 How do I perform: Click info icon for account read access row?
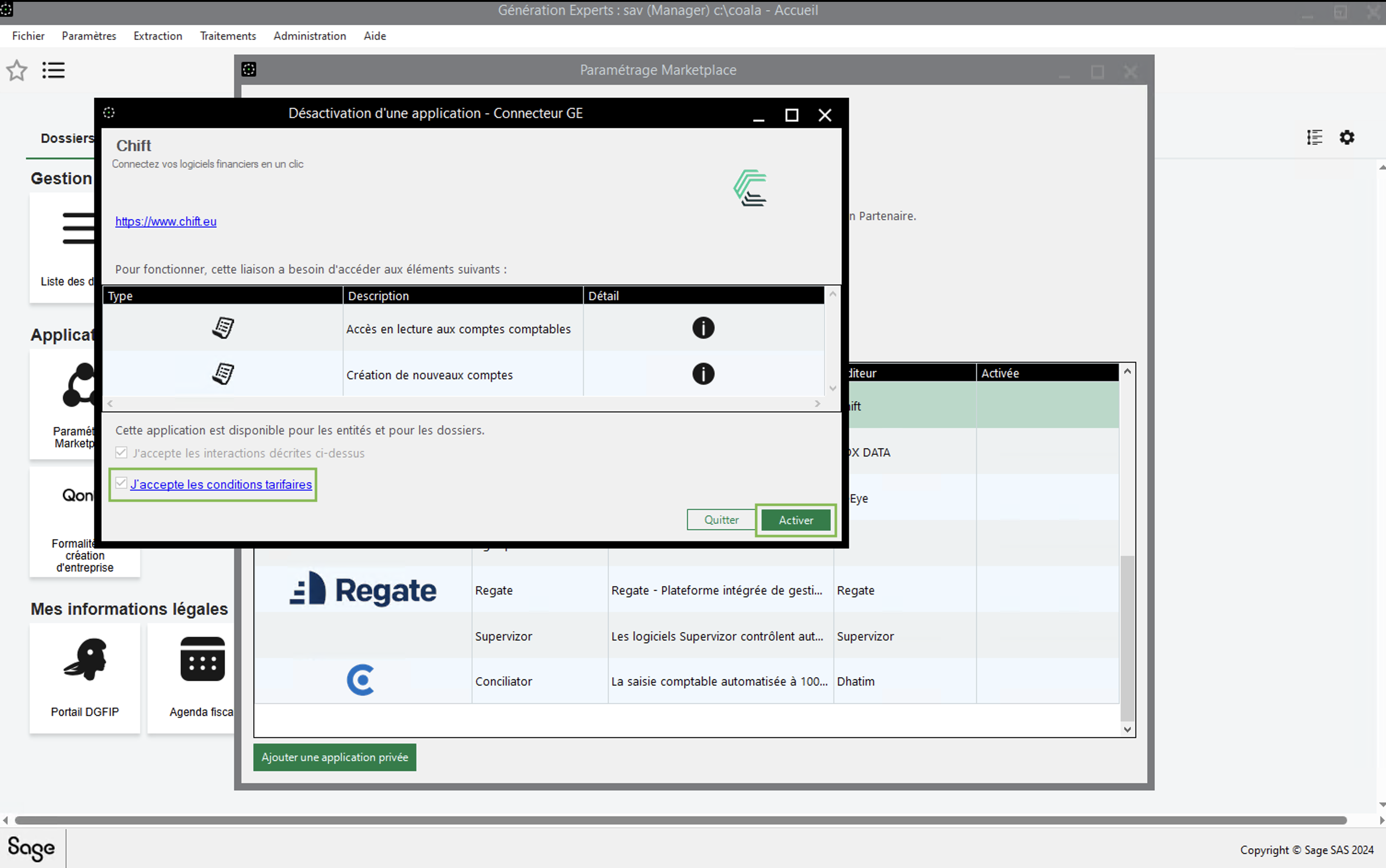point(703,328)
